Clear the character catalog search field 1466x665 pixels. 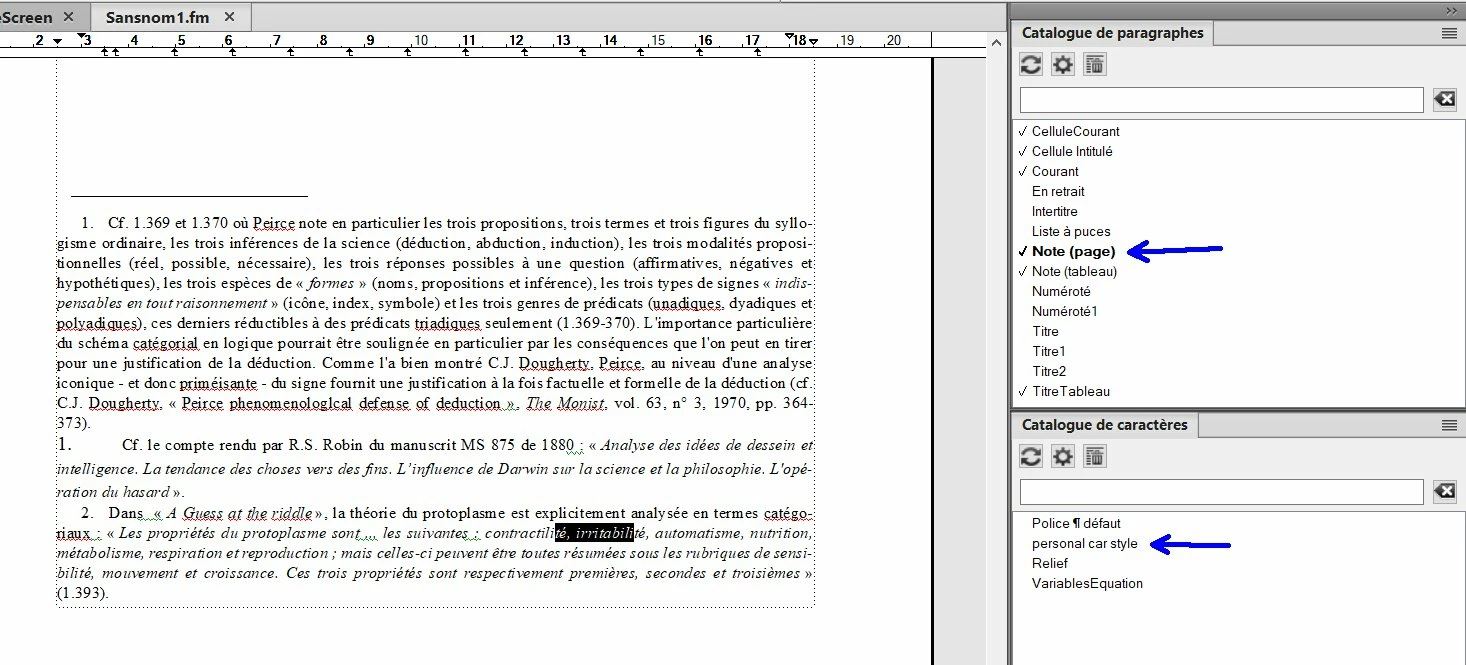[x=1444, y=491]
